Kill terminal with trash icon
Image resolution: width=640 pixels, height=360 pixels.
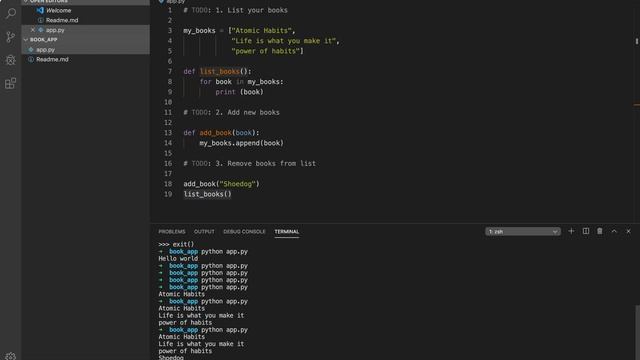600,231
